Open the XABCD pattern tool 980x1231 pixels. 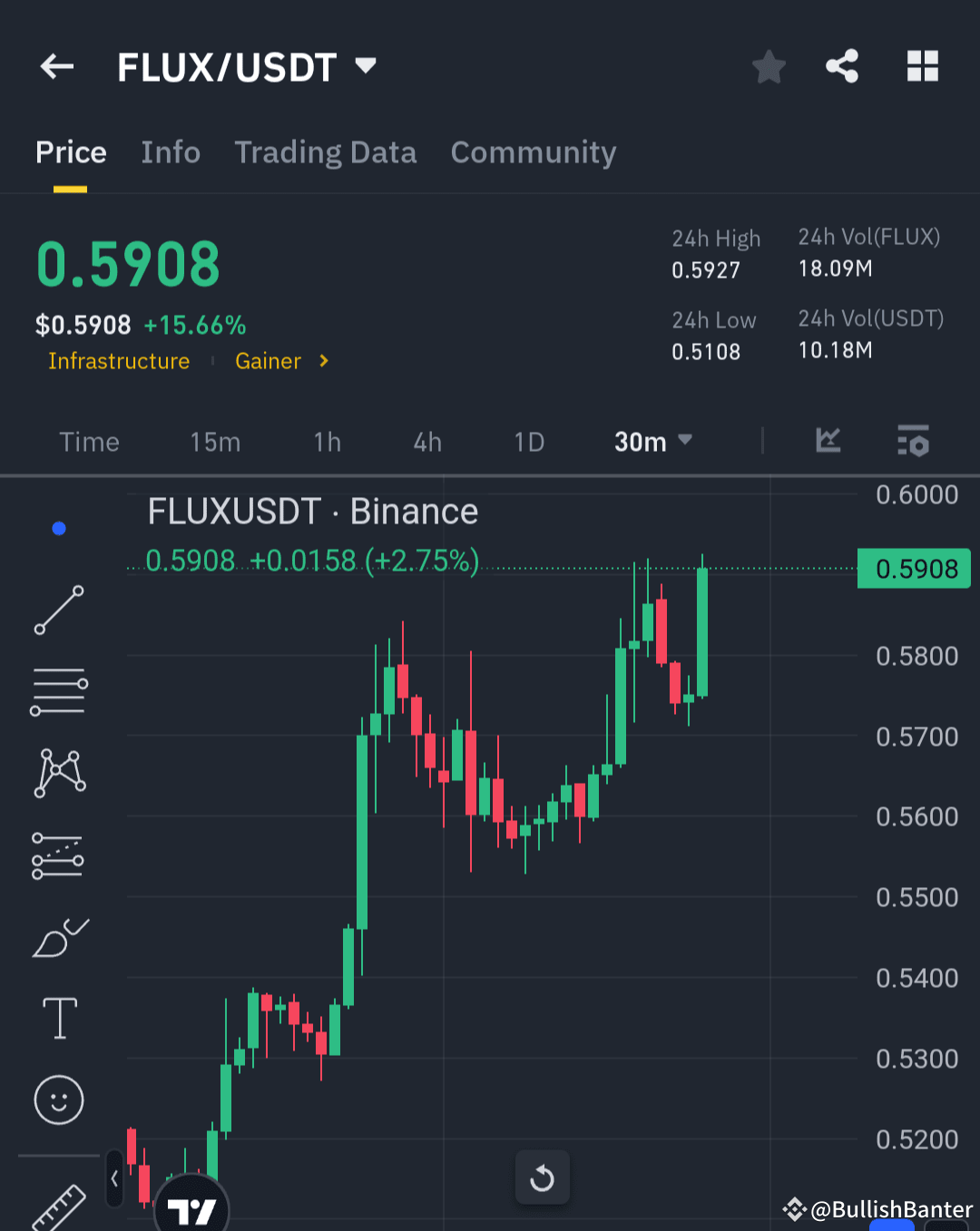click(58, 773)
